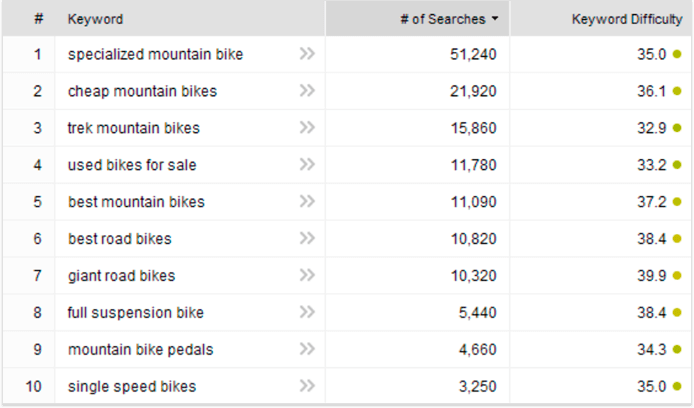The height and width of the screenshot is (408, 694).
Task: Click double-chevron icon beside cheap mountain bikes
Action: click(307, 91)
